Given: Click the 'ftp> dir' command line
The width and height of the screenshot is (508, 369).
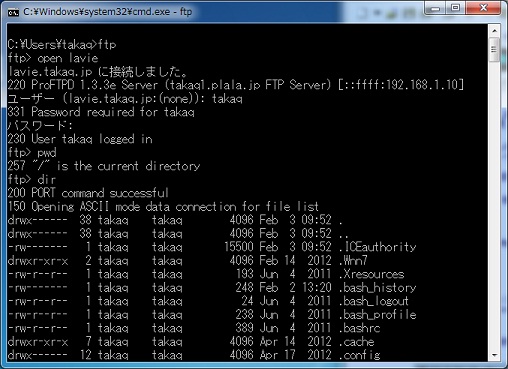Looking at the screenshot, I should pyautogui.click(x=32, y=179).
